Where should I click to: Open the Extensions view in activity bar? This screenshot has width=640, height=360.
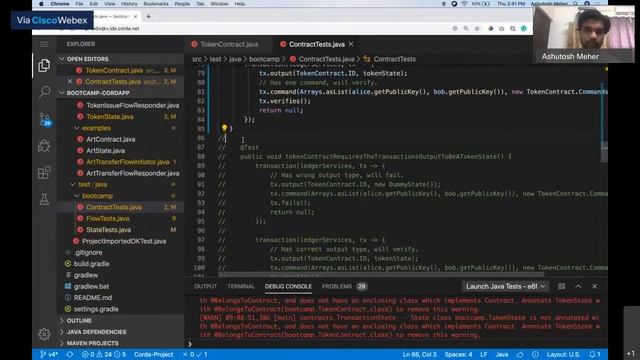44,172
